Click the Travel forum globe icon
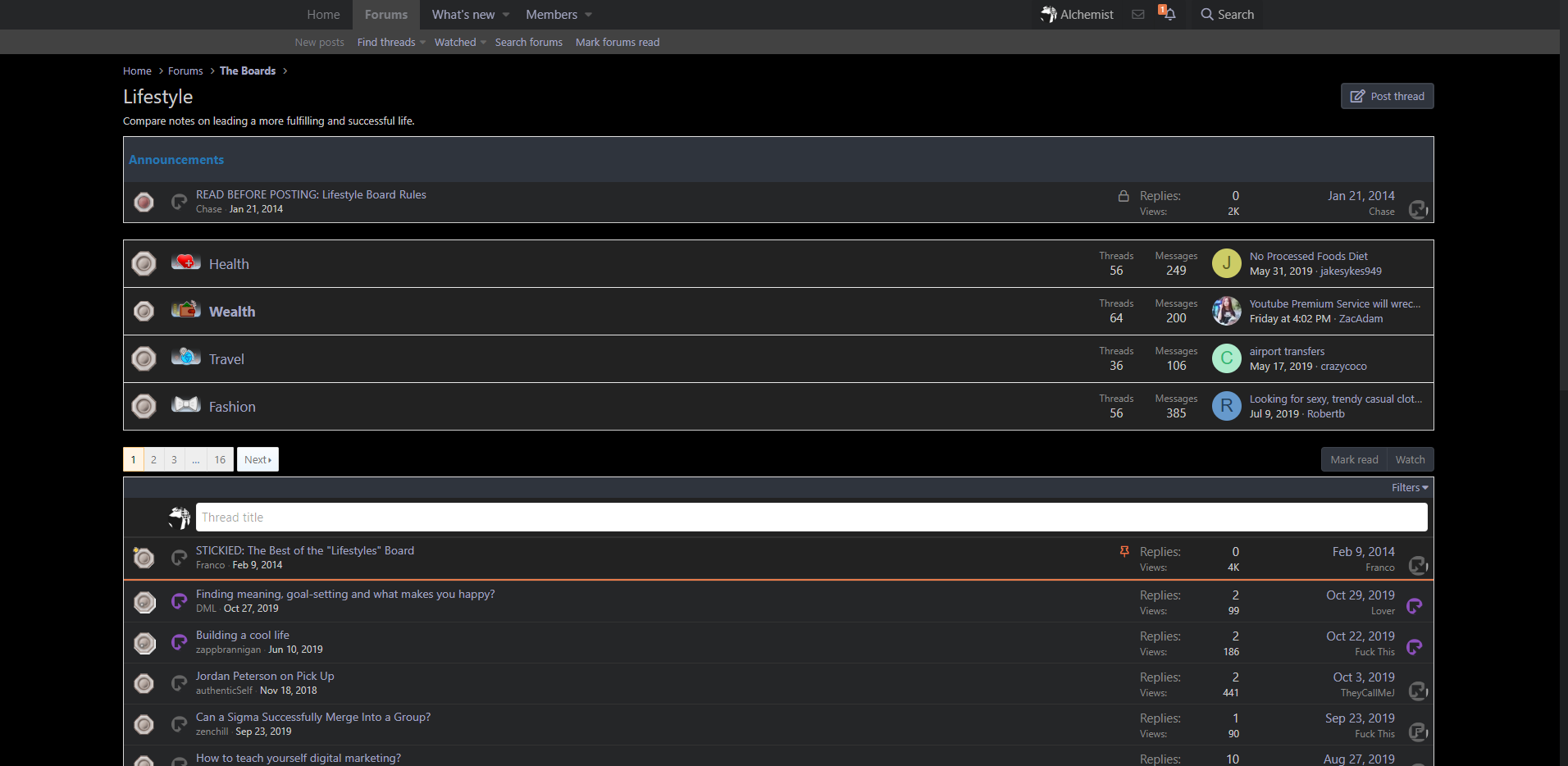 click(185, 358)
